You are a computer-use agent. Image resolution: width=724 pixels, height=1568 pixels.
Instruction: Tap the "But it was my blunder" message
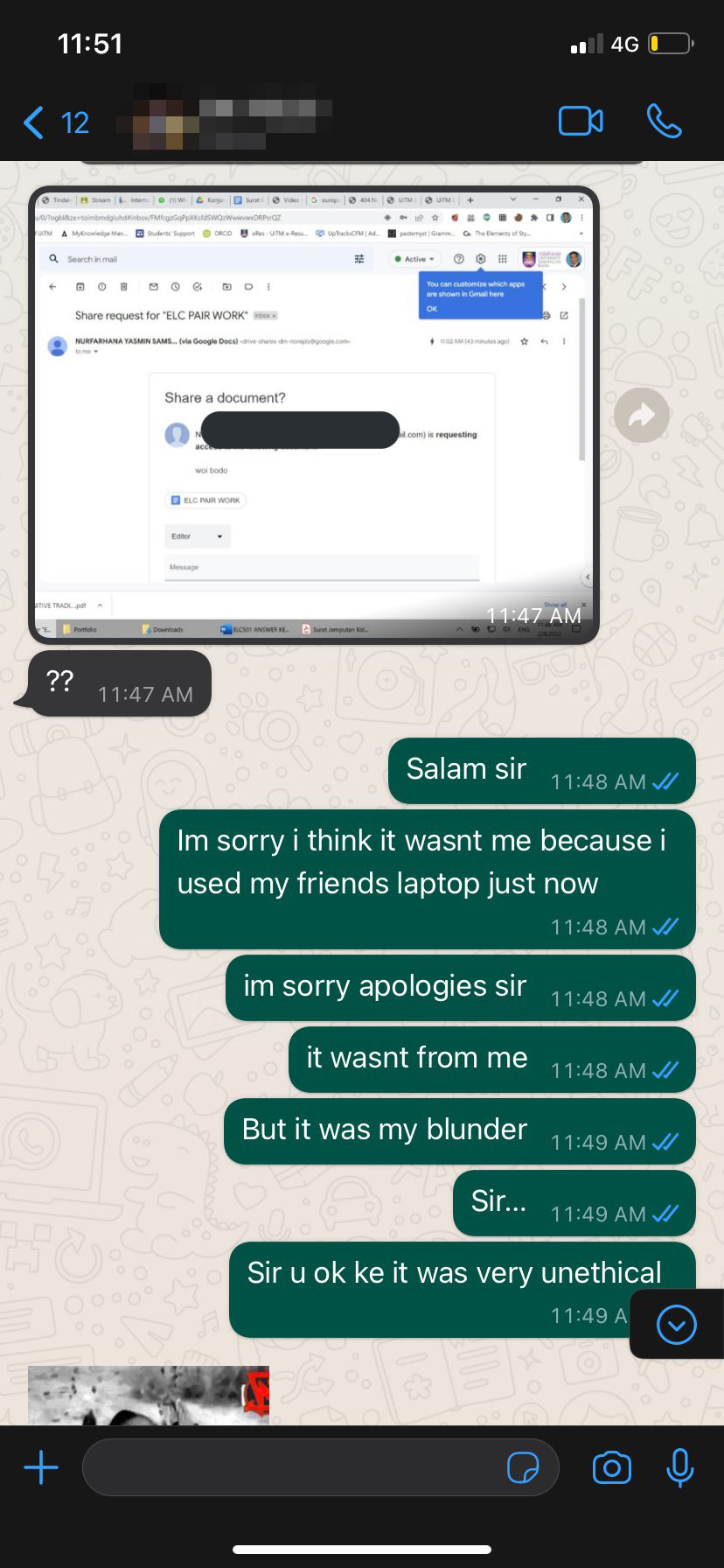point(460,1131)
